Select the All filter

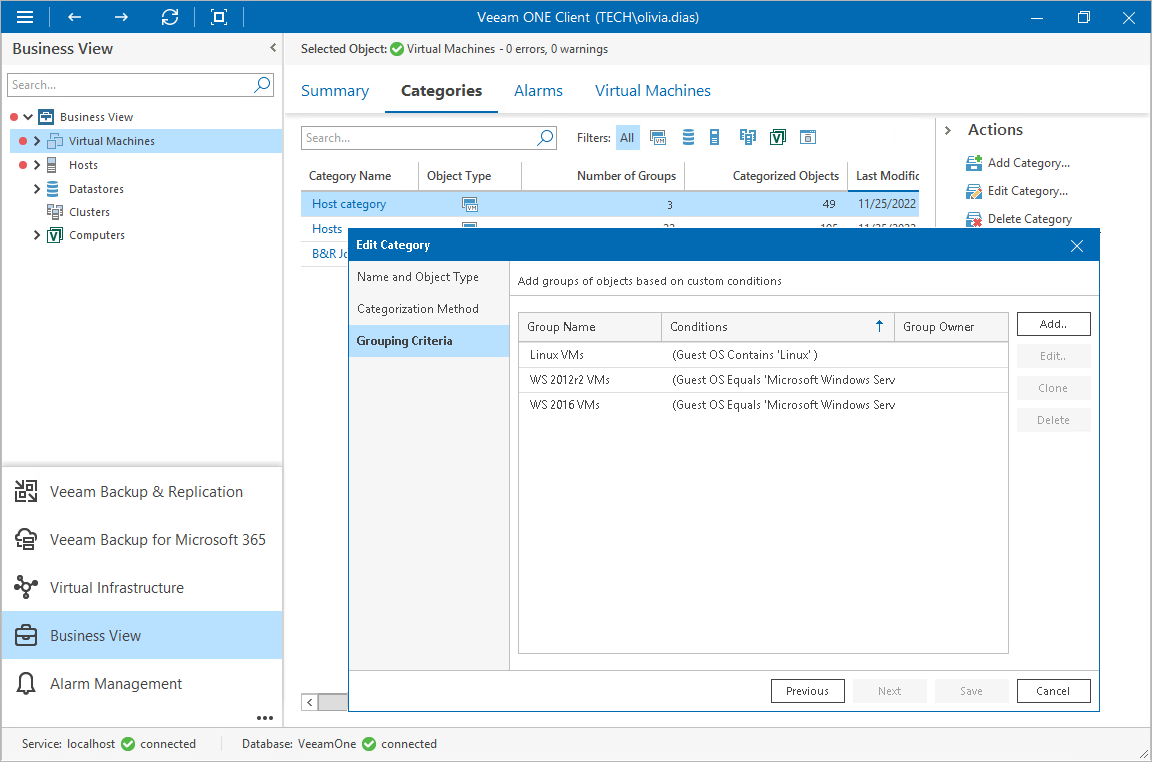click(x=627, y=137)
